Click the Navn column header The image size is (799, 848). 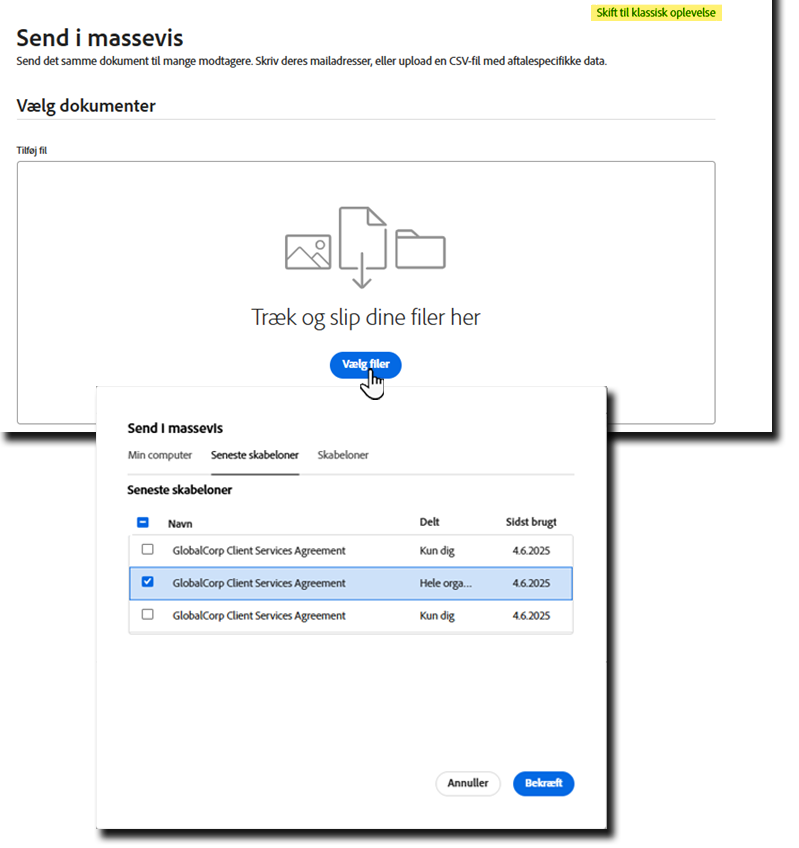[180, 524]
